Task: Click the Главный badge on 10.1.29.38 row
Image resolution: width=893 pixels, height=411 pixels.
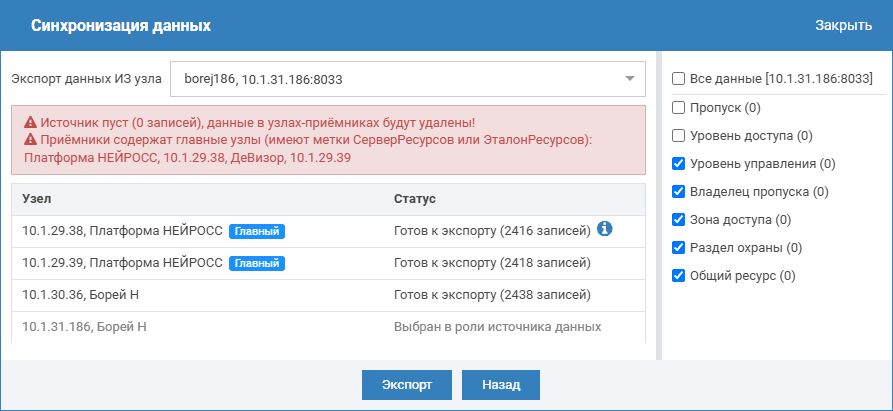Action: pyautogui.click(x=257, y=232)
